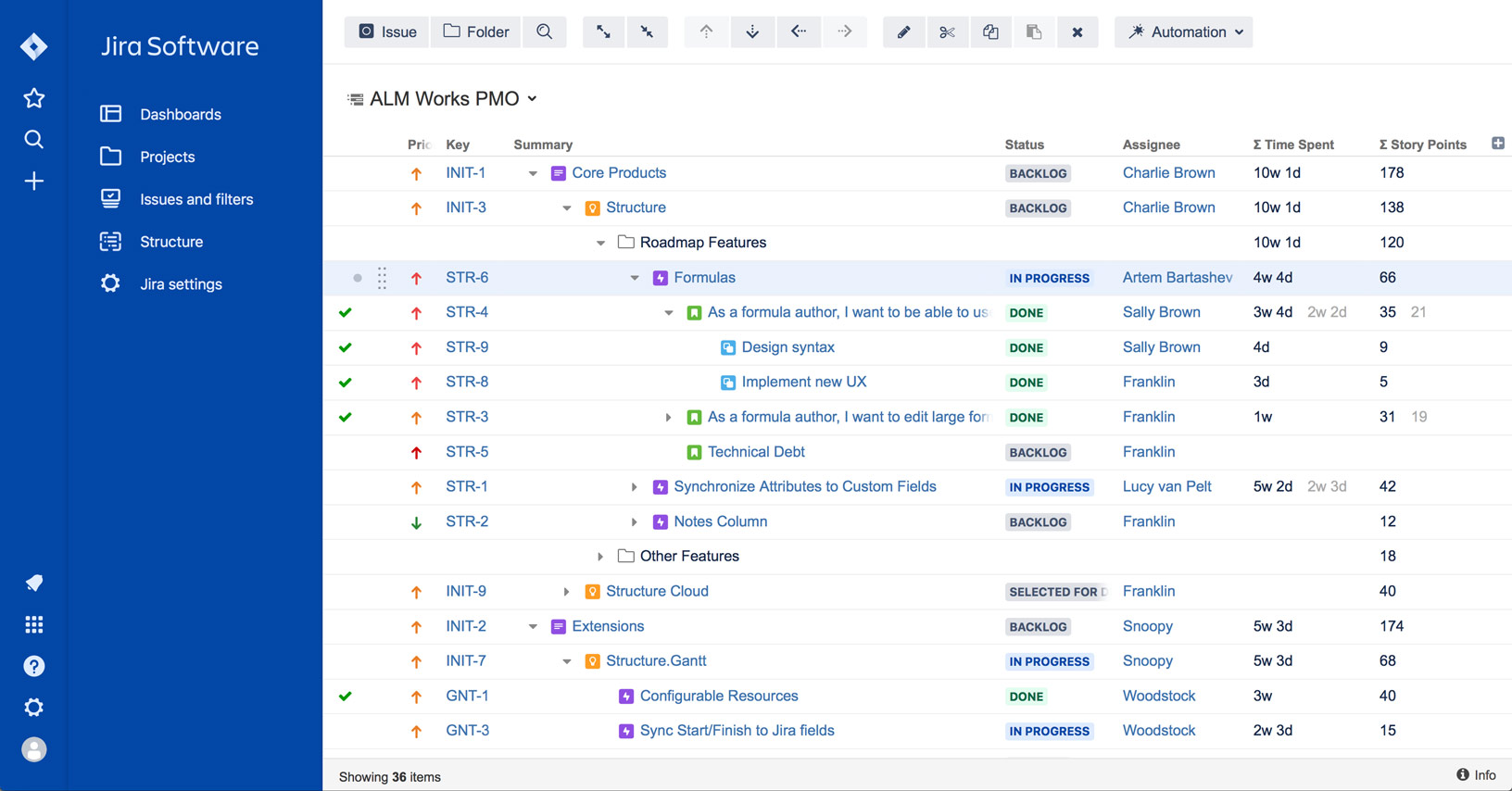
Task: Open starred items from the star icon
Action: [33, 97]
